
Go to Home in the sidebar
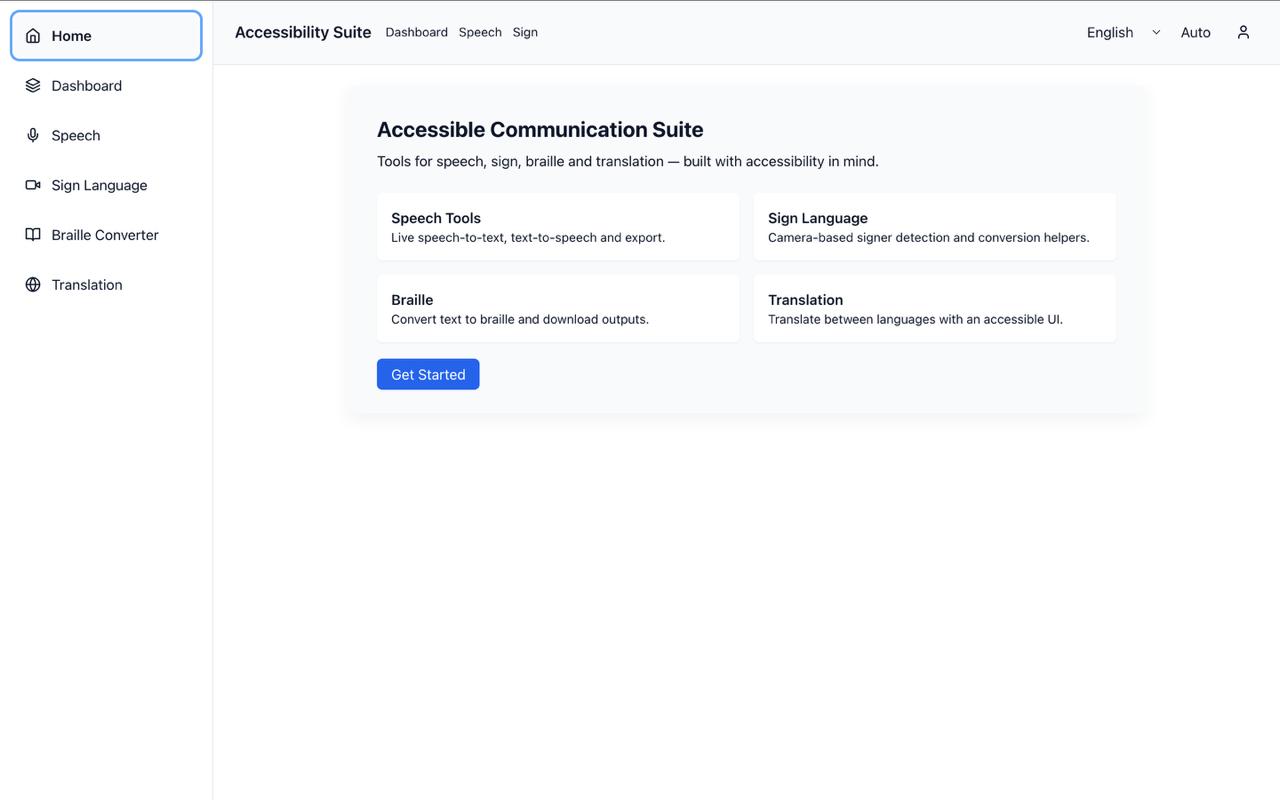pyautogui.click(x=106, y=36)
